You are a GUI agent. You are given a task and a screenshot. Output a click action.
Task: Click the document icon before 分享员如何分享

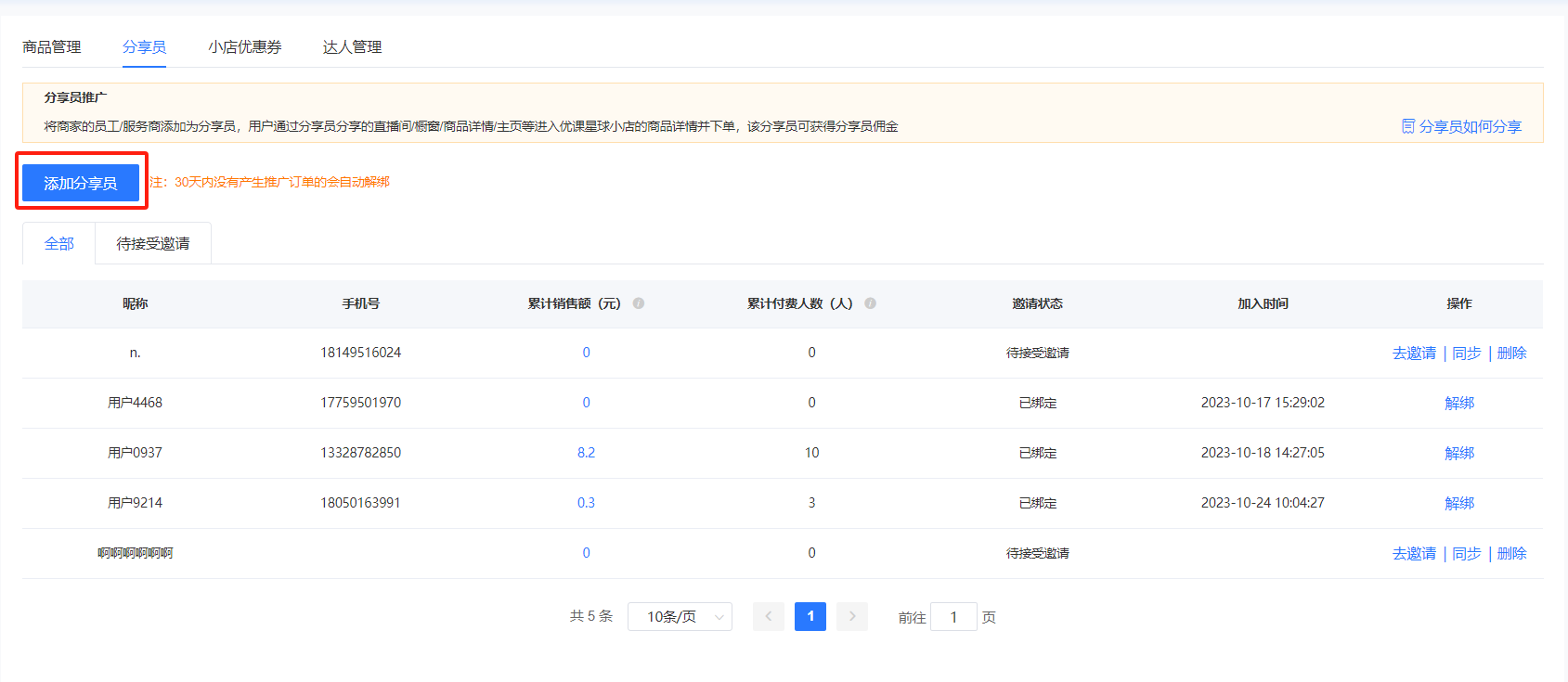(1407, 126)
